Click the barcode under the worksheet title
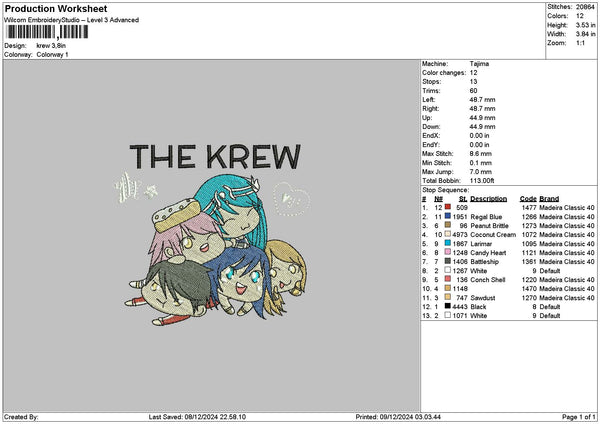 click(47, 32)
